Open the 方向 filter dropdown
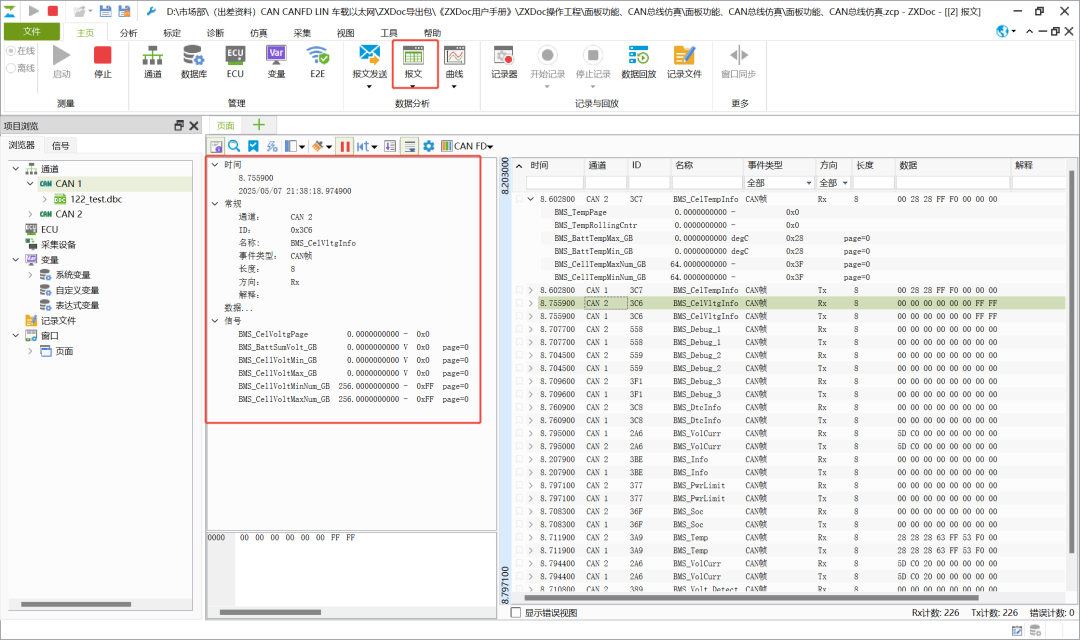This screenshot has width=1080, height=640. click(x=845, y=183)
